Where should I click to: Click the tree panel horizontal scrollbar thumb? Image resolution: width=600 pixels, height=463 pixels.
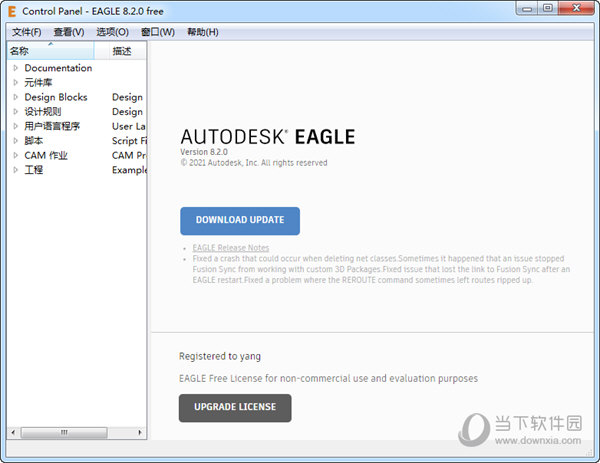click(x=64, y=432)
